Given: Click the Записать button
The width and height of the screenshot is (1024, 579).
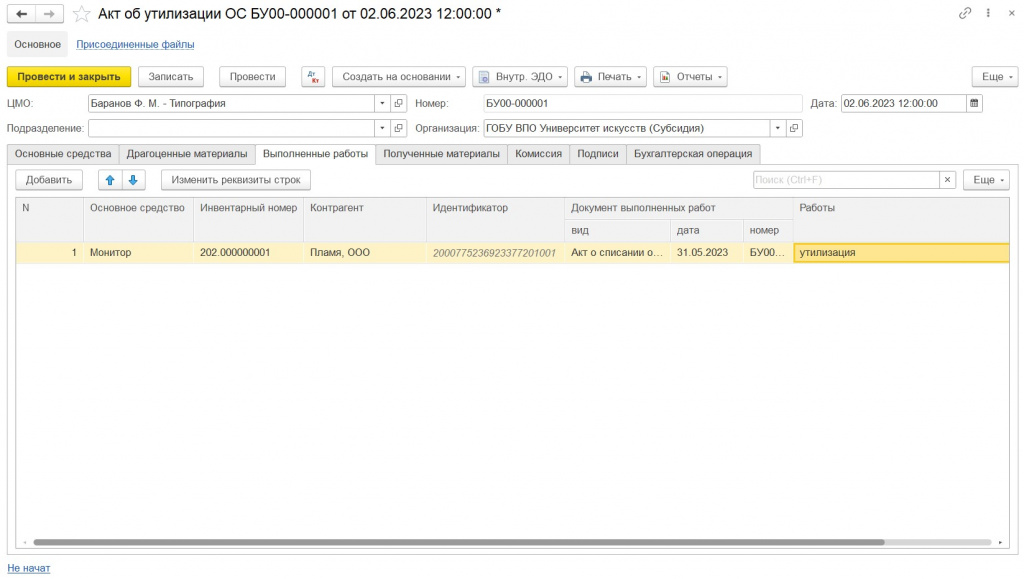Looking at the screenshot, I should (x=171, y=76).
